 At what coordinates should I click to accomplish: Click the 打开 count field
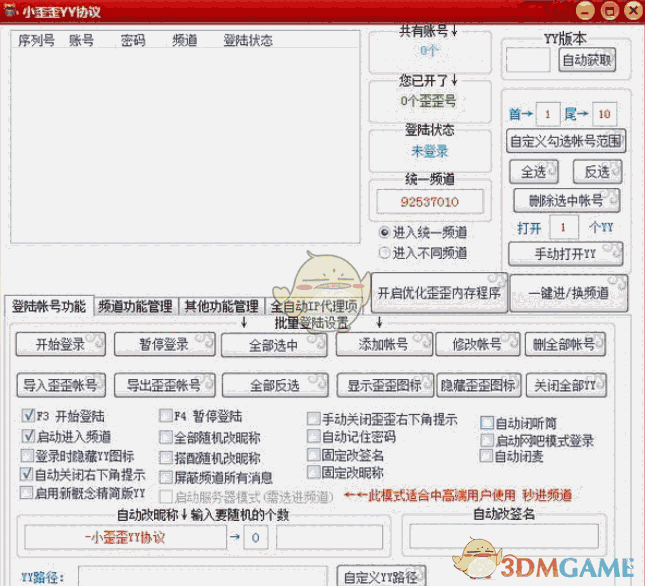tap(563, 227)
